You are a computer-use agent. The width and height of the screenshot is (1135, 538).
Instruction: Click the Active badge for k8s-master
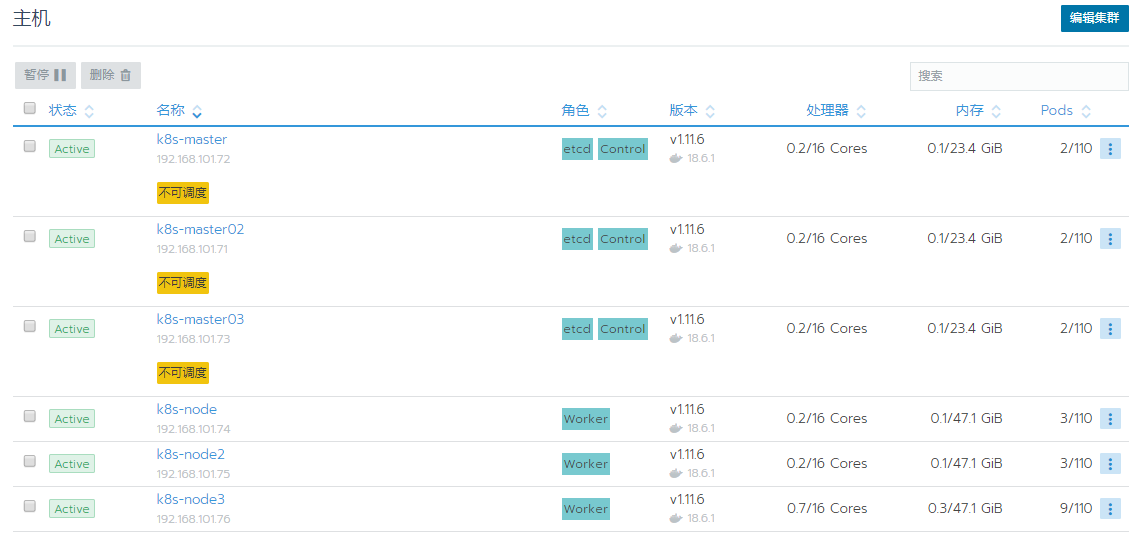[x=72, y=149]
